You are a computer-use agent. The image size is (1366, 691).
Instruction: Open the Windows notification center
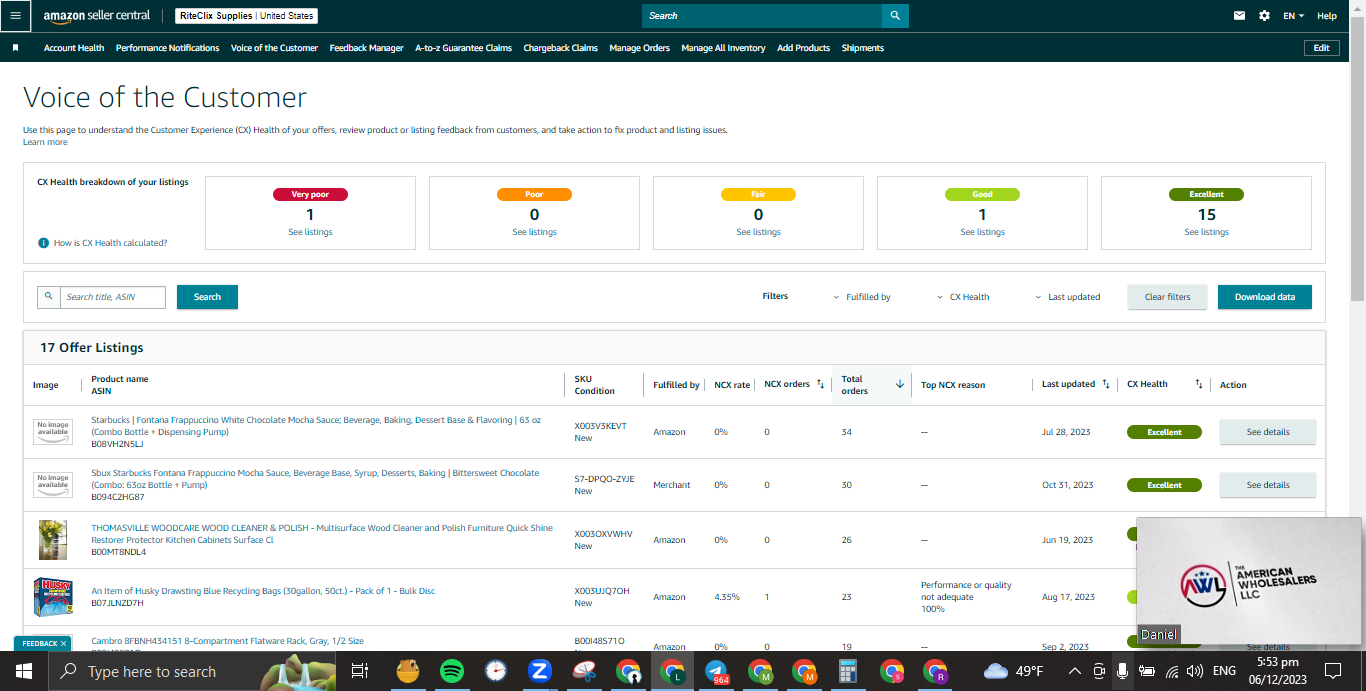tap(1333, 671)
